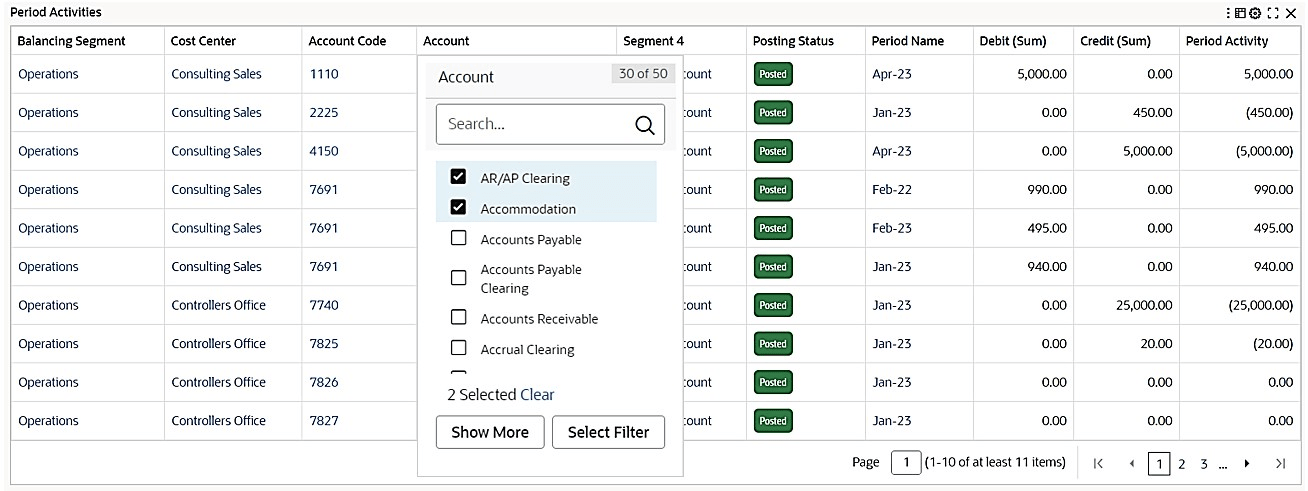1308x491 pixels.
Task: Click the Select Filter button
Action: pyautogui.click(x=608, y=432)
